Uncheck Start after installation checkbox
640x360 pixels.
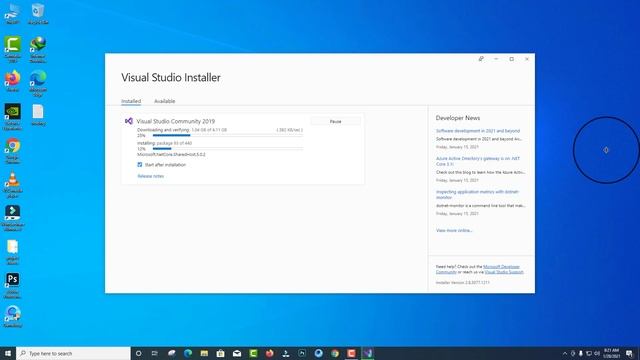[140, 164]
